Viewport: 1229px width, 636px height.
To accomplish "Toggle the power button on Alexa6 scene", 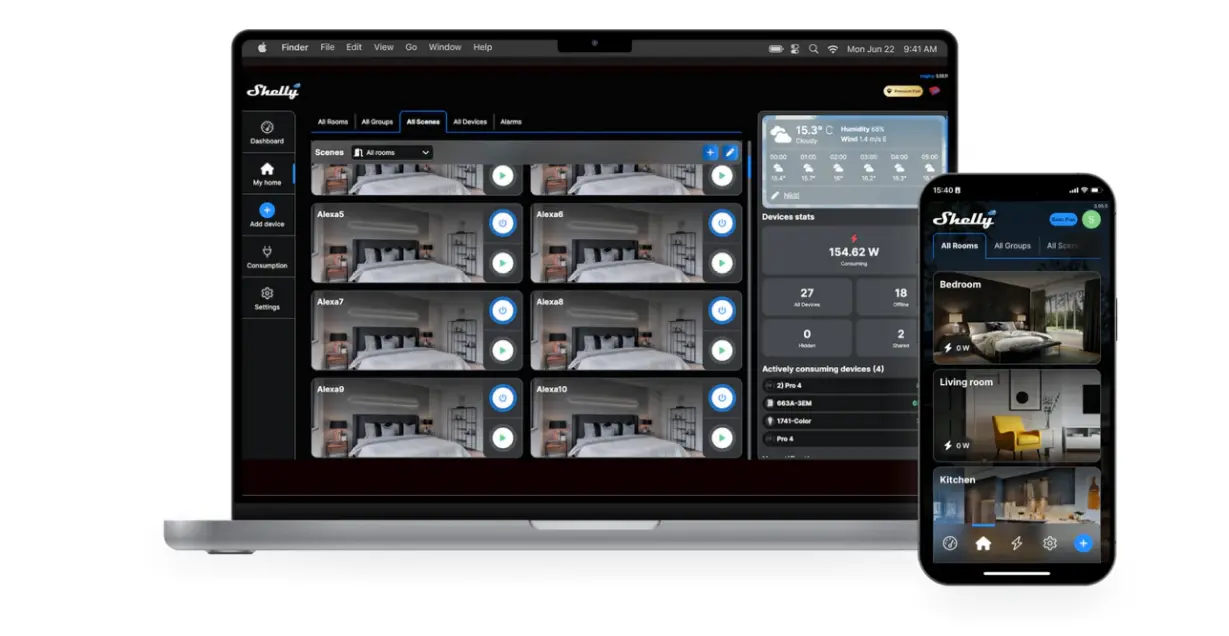I will click(x=721, y=224).
